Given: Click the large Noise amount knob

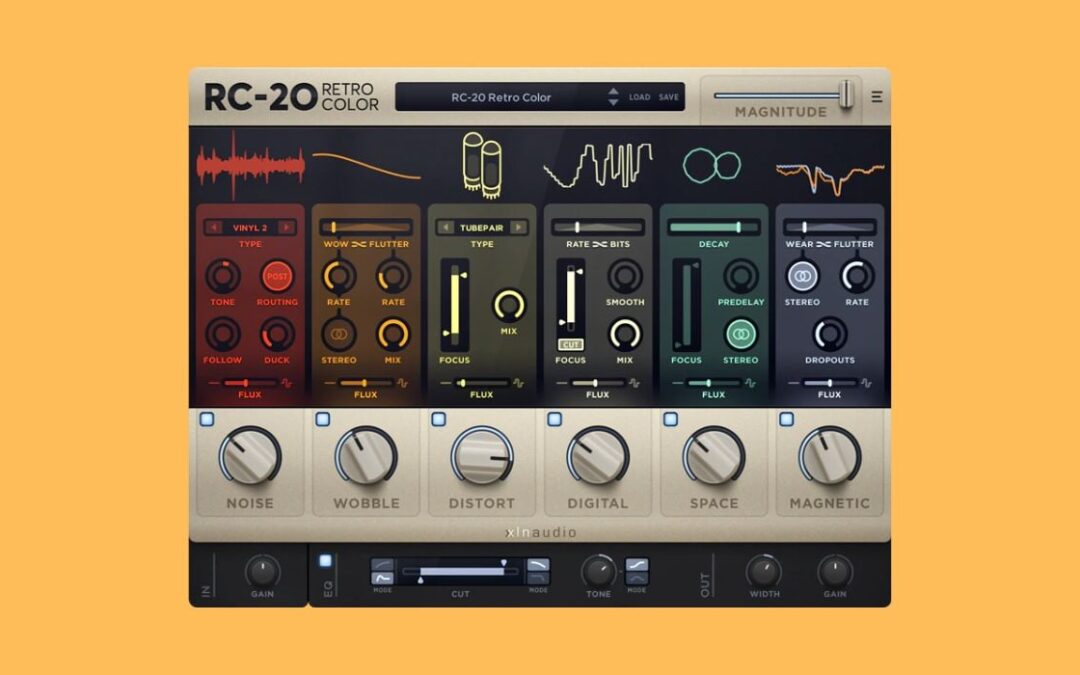Looking at the screenshot, I should coord(250,458).
